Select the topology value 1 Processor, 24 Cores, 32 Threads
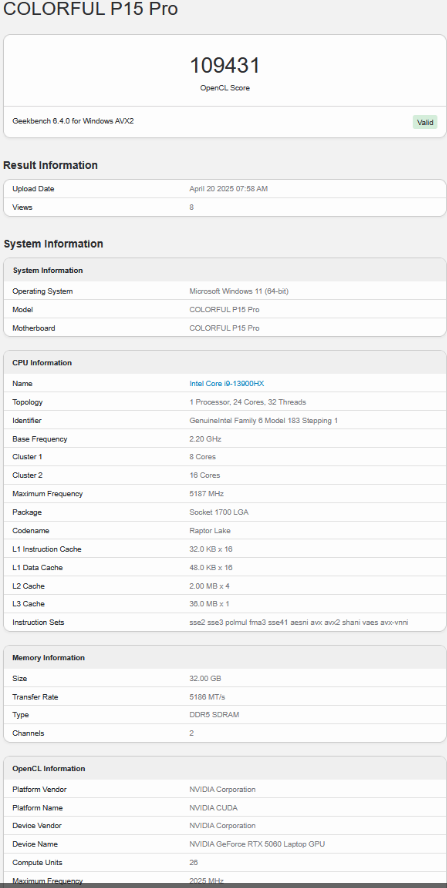The image size is (447, 888). pyautogui.click(x=248, y=402)
